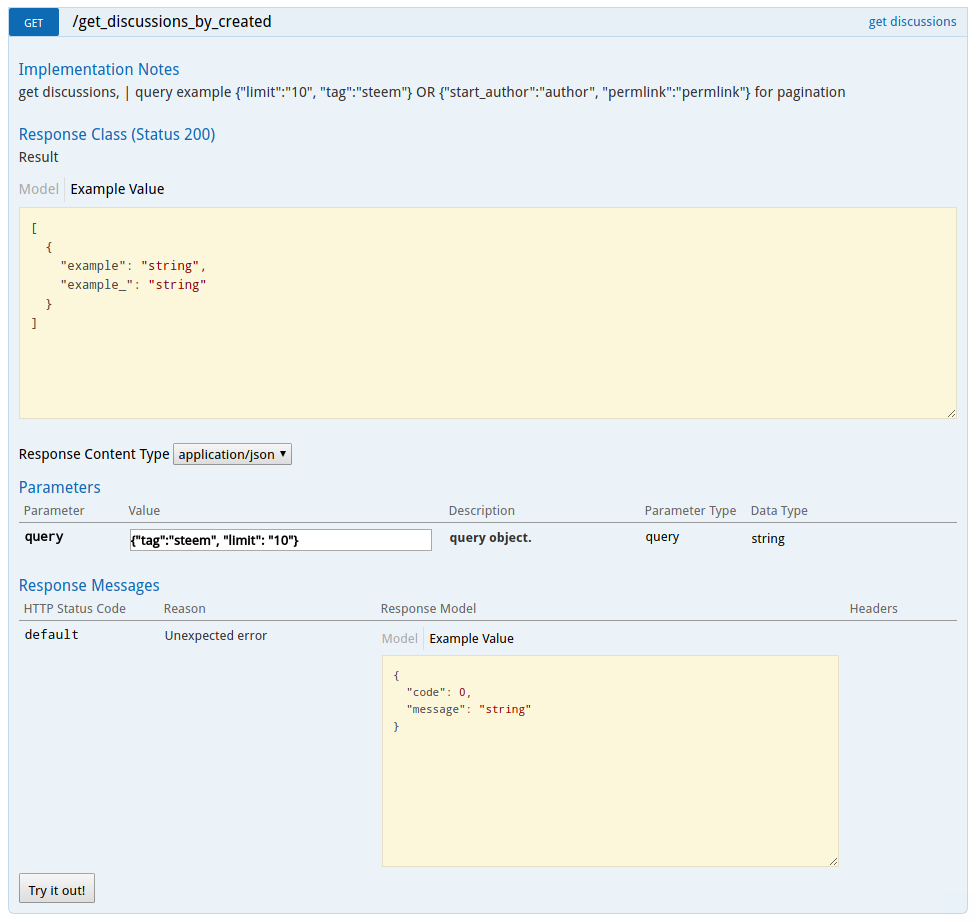
Task: Click the bold 'query' parameter name
Action: point(44,537)
